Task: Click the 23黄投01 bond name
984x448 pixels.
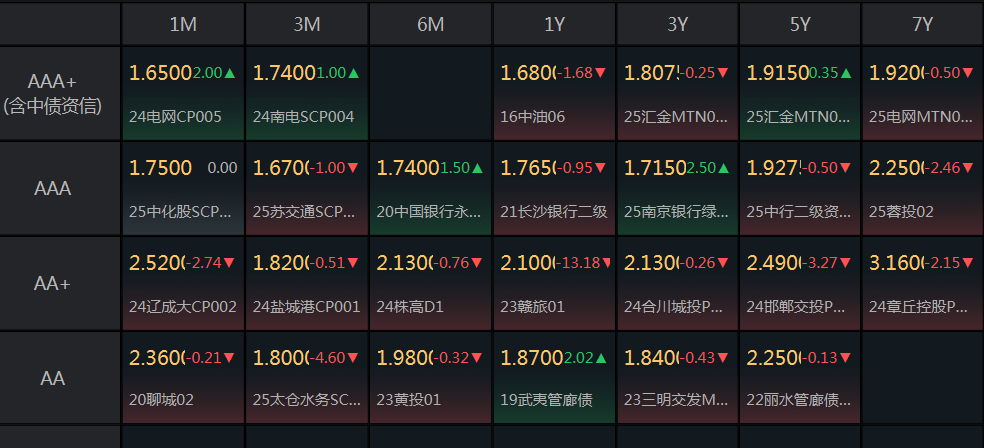Action: point(408,400)
